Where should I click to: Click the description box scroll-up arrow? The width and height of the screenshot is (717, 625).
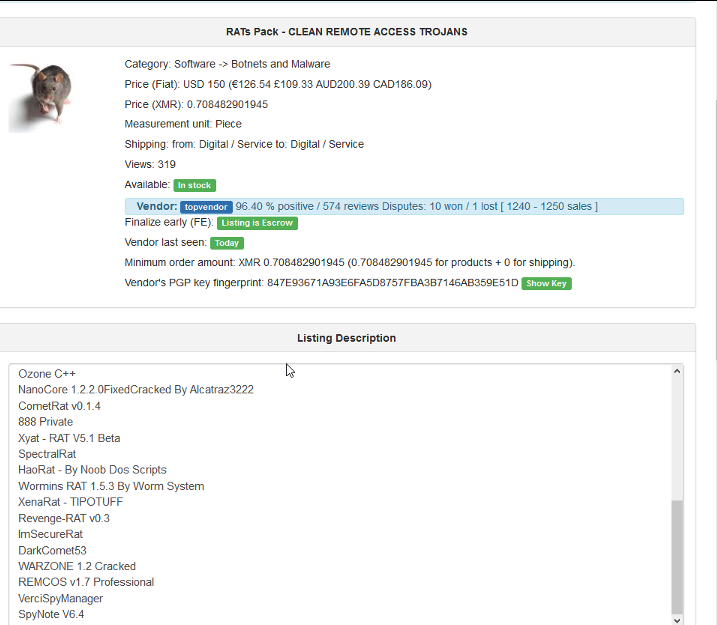(677, 371)
